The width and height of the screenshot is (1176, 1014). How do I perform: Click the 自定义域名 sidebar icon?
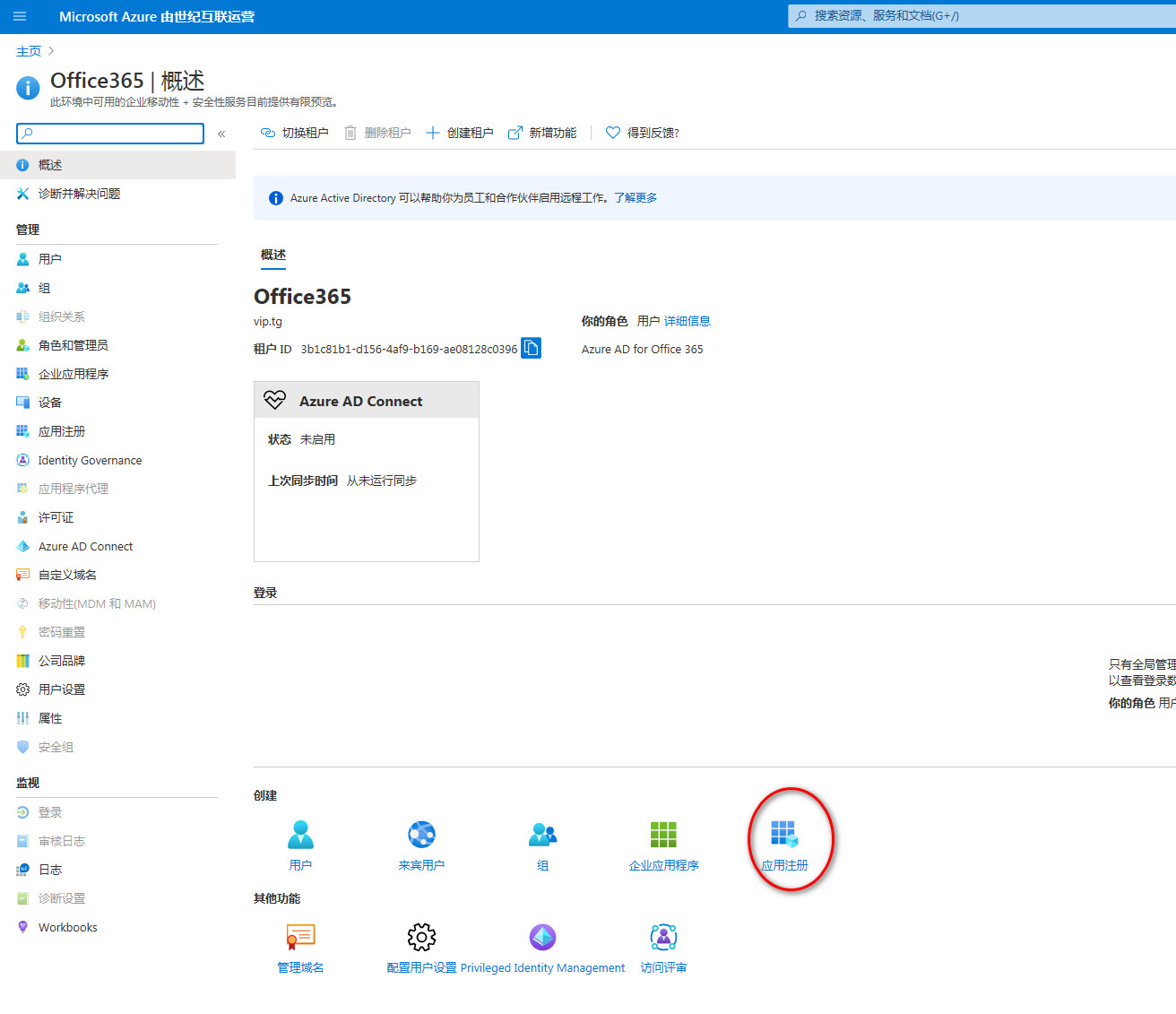(x=23, y=575)
